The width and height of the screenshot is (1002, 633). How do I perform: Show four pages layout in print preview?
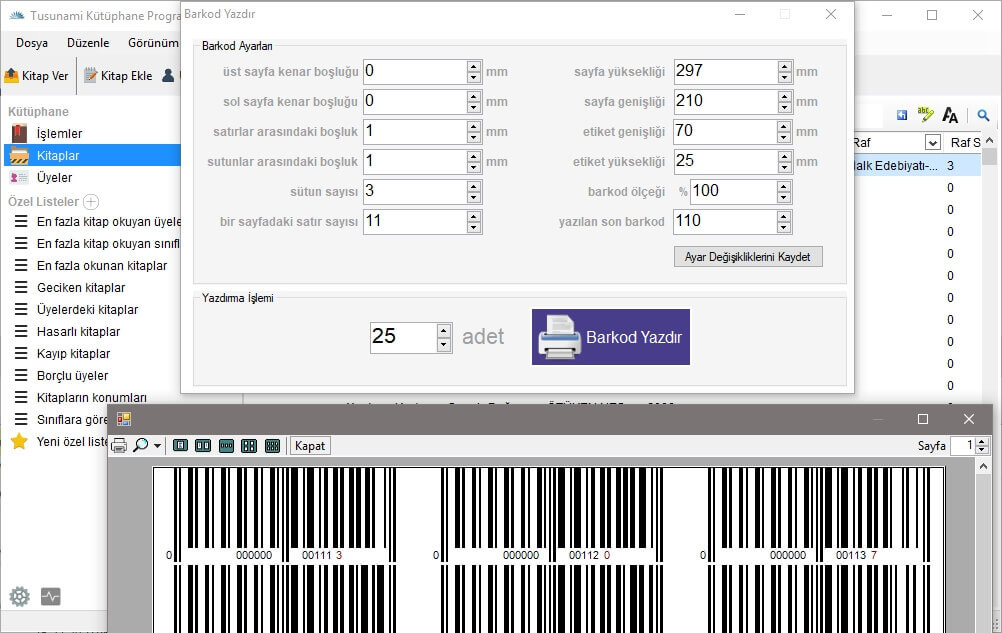pyautogui.click(x=249, y=446)
